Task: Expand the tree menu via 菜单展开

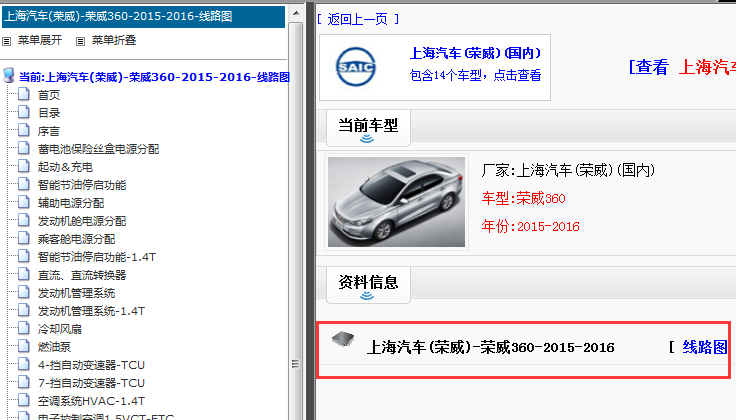Action: click(x=40, y=40)
